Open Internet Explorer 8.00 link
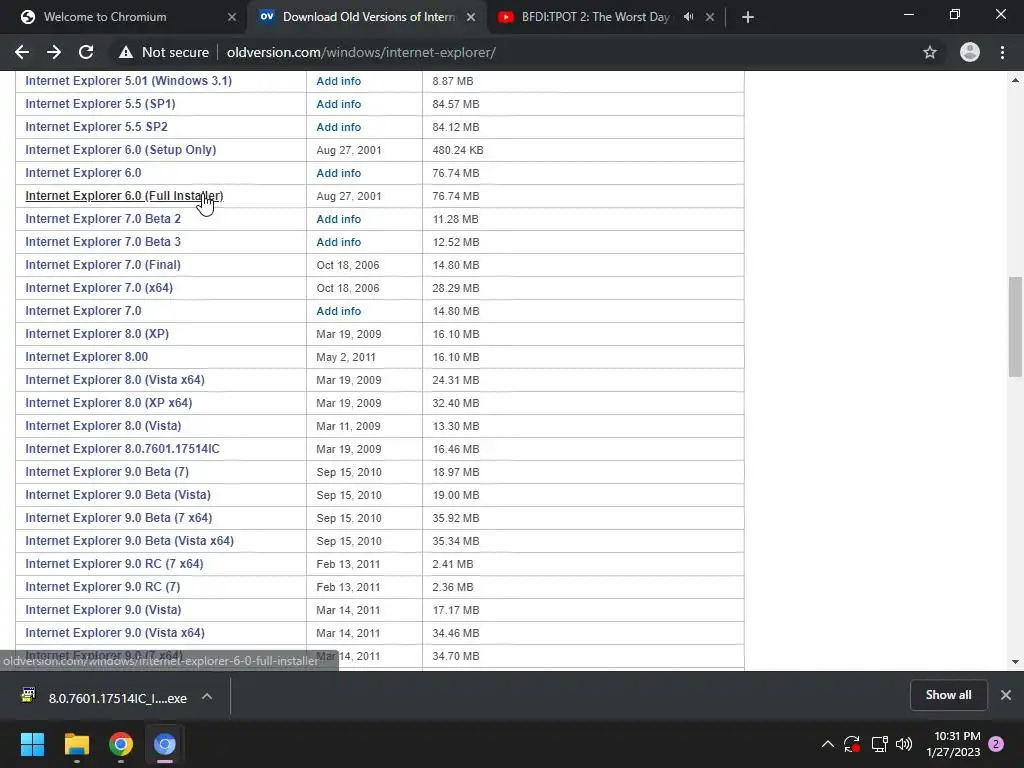 87,357
